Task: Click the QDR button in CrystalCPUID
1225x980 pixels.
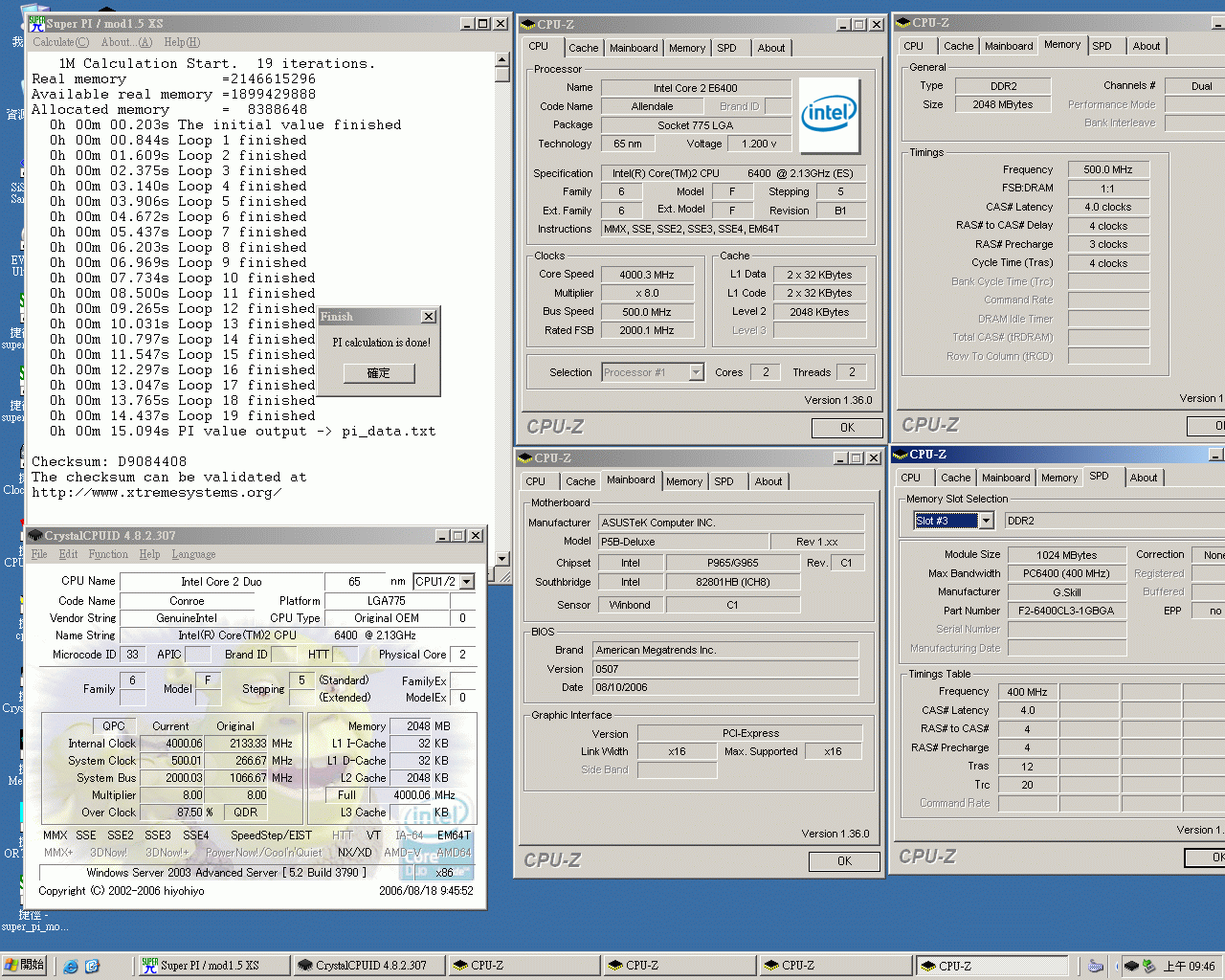Action: [246, 813]
